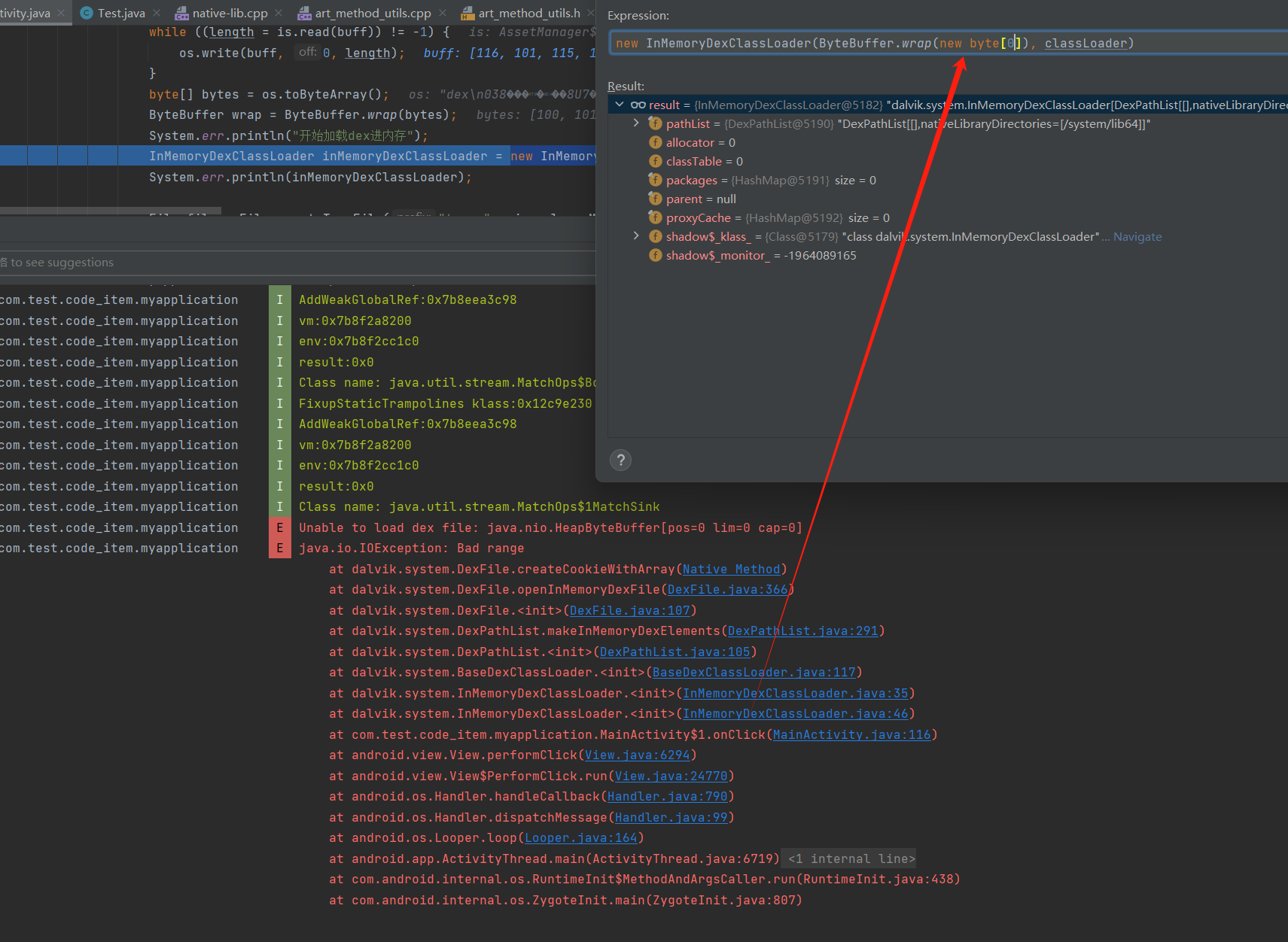Image resolution: width=1288 pixels, height=942 pixels.
Task: Jump to Handler.java:790
Action: (x=667, y=796)
